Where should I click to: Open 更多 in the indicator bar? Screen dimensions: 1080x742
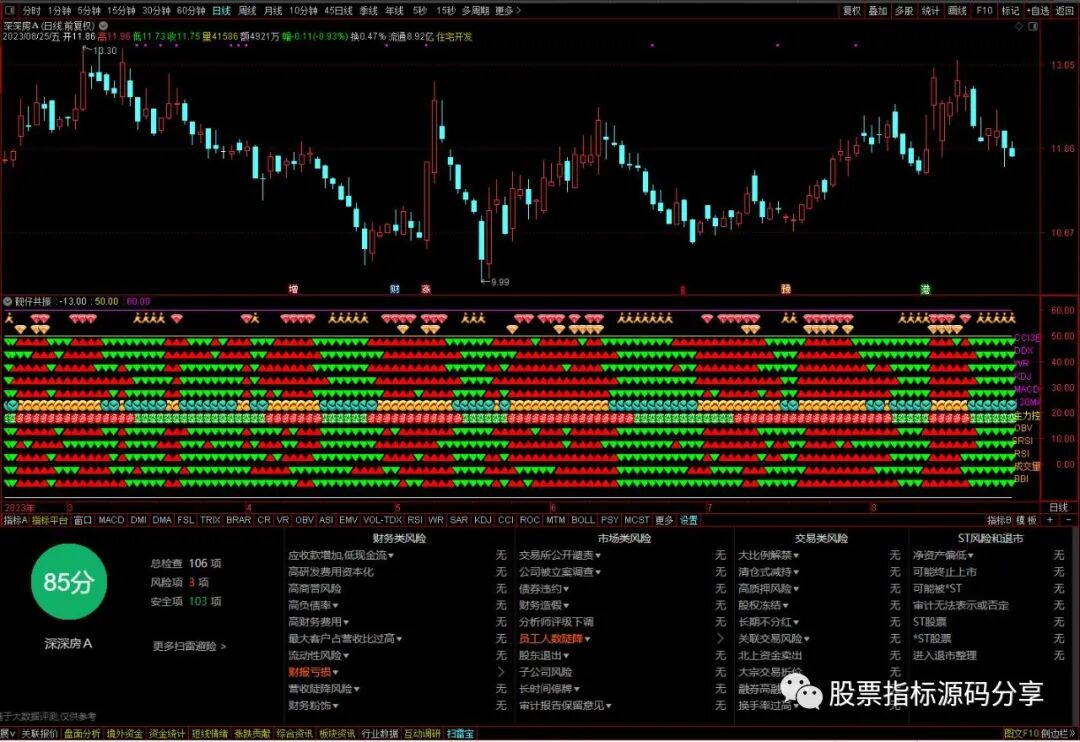point(664,520)
